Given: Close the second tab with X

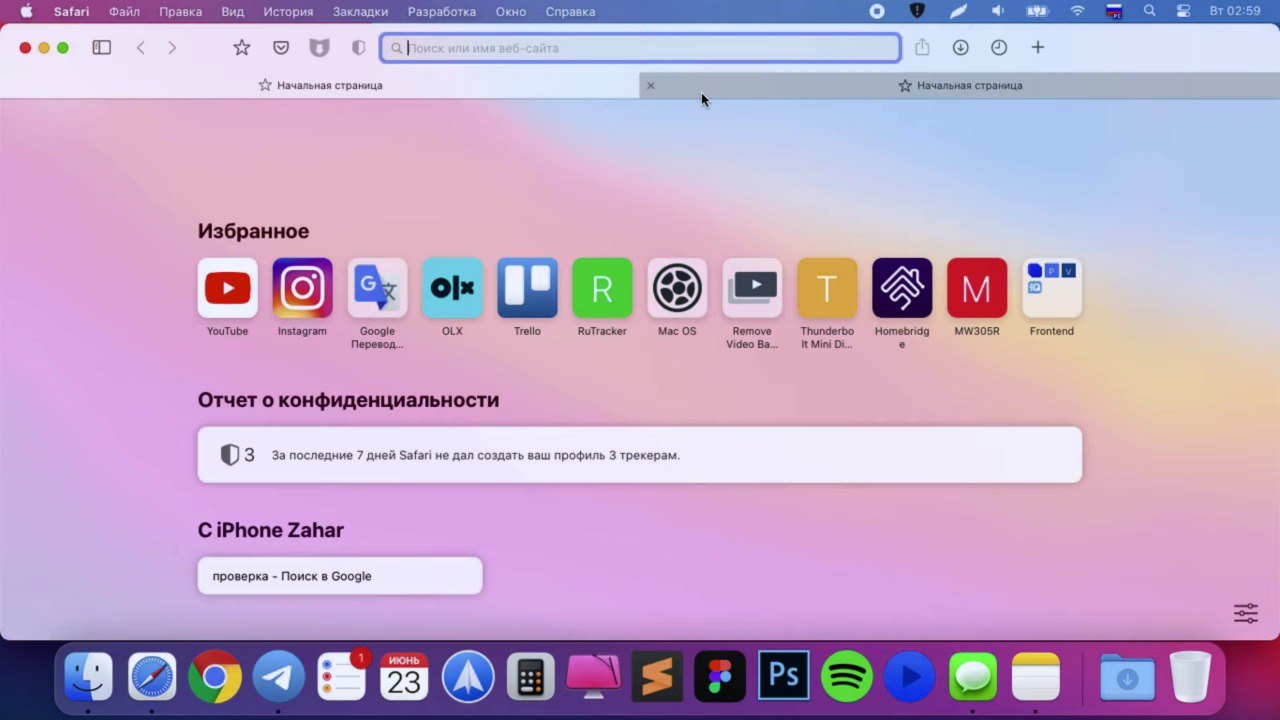Looking at the screenshot, I should click(650, 85).
